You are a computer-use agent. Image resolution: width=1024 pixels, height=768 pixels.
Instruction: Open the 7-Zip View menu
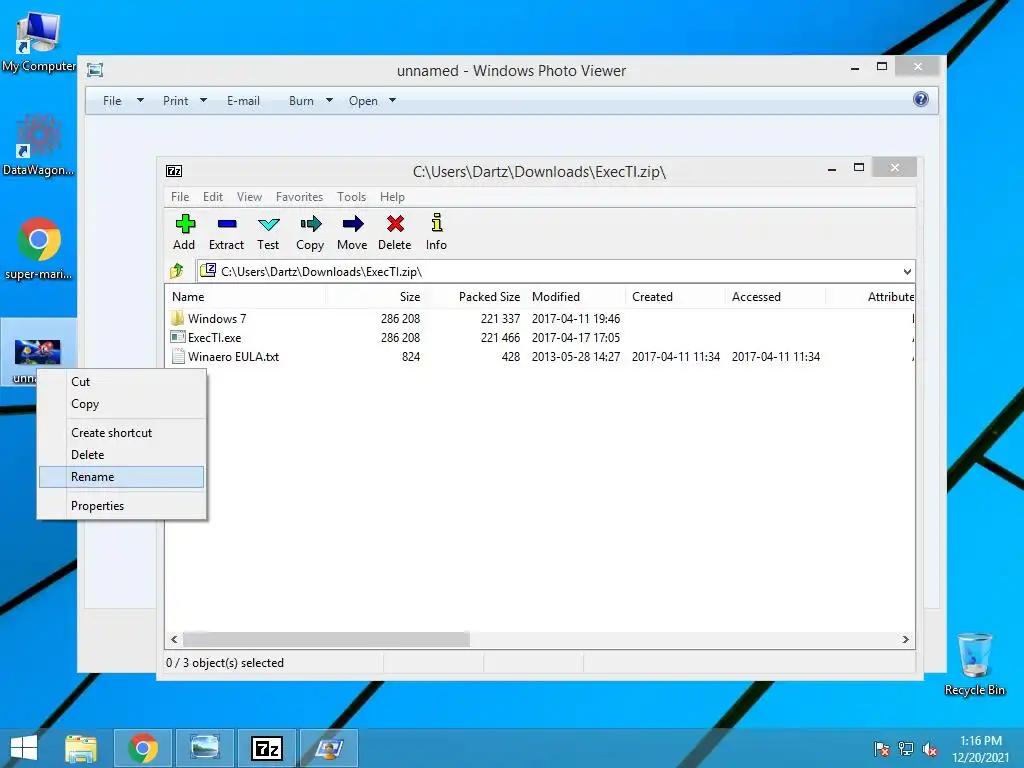[249, 197]
